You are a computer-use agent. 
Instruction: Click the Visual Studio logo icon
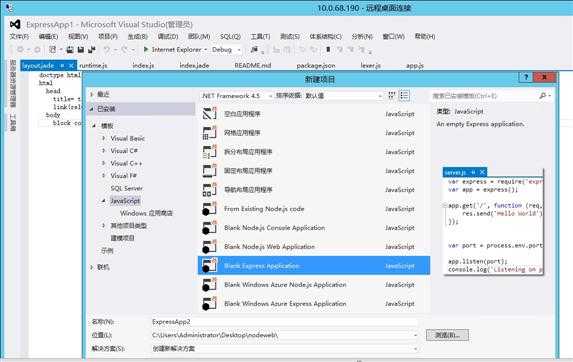coord(15,24)
